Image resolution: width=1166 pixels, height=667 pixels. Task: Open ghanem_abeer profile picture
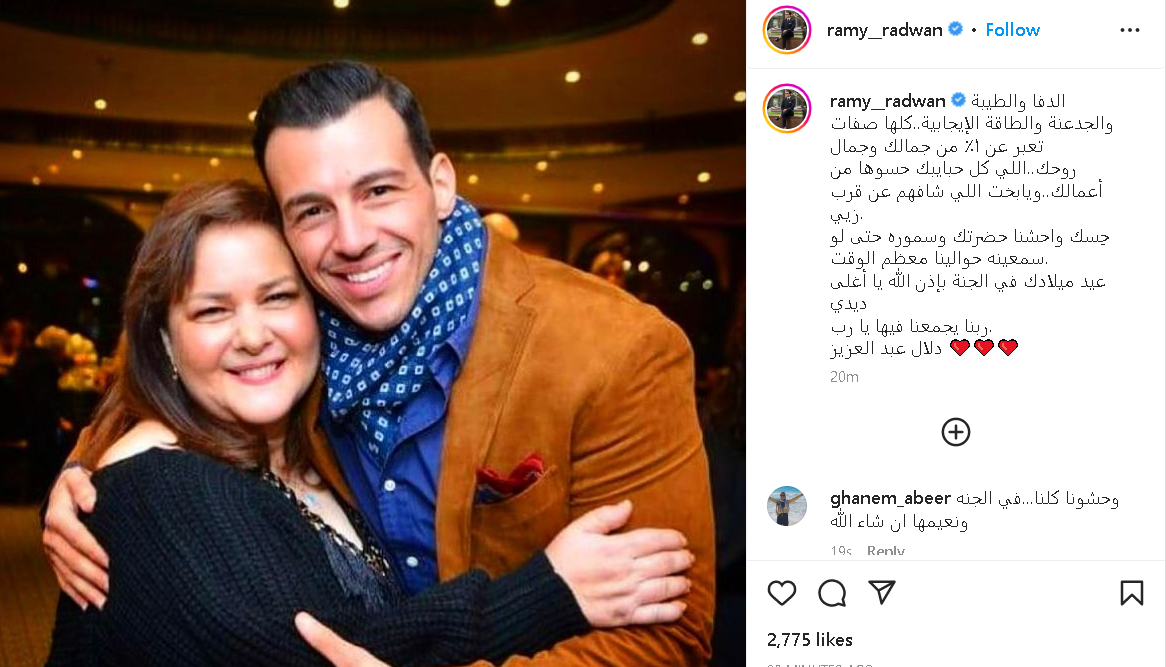pyautogui.click(x=787, y=506)
